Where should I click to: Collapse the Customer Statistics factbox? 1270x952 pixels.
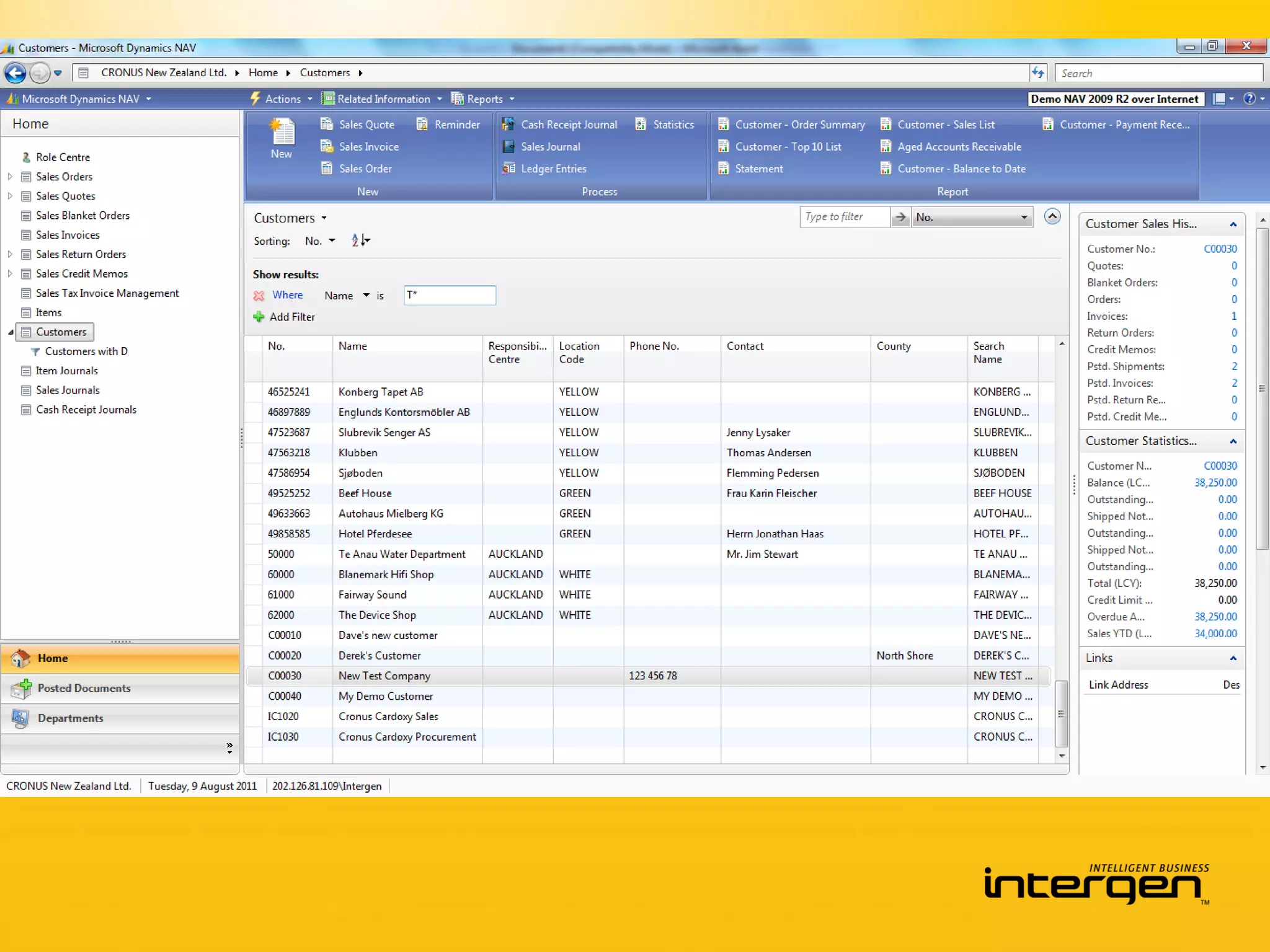(1233, 441)
